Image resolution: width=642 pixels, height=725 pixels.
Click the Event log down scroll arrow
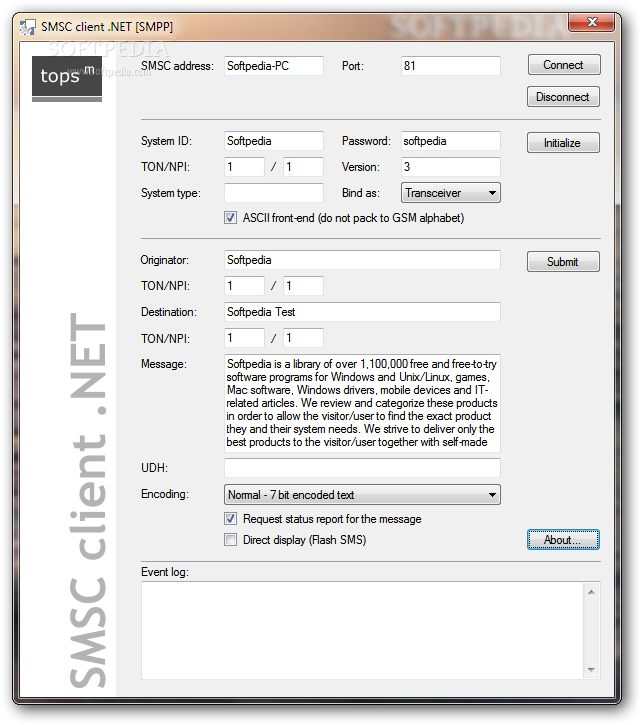point(591,670)
